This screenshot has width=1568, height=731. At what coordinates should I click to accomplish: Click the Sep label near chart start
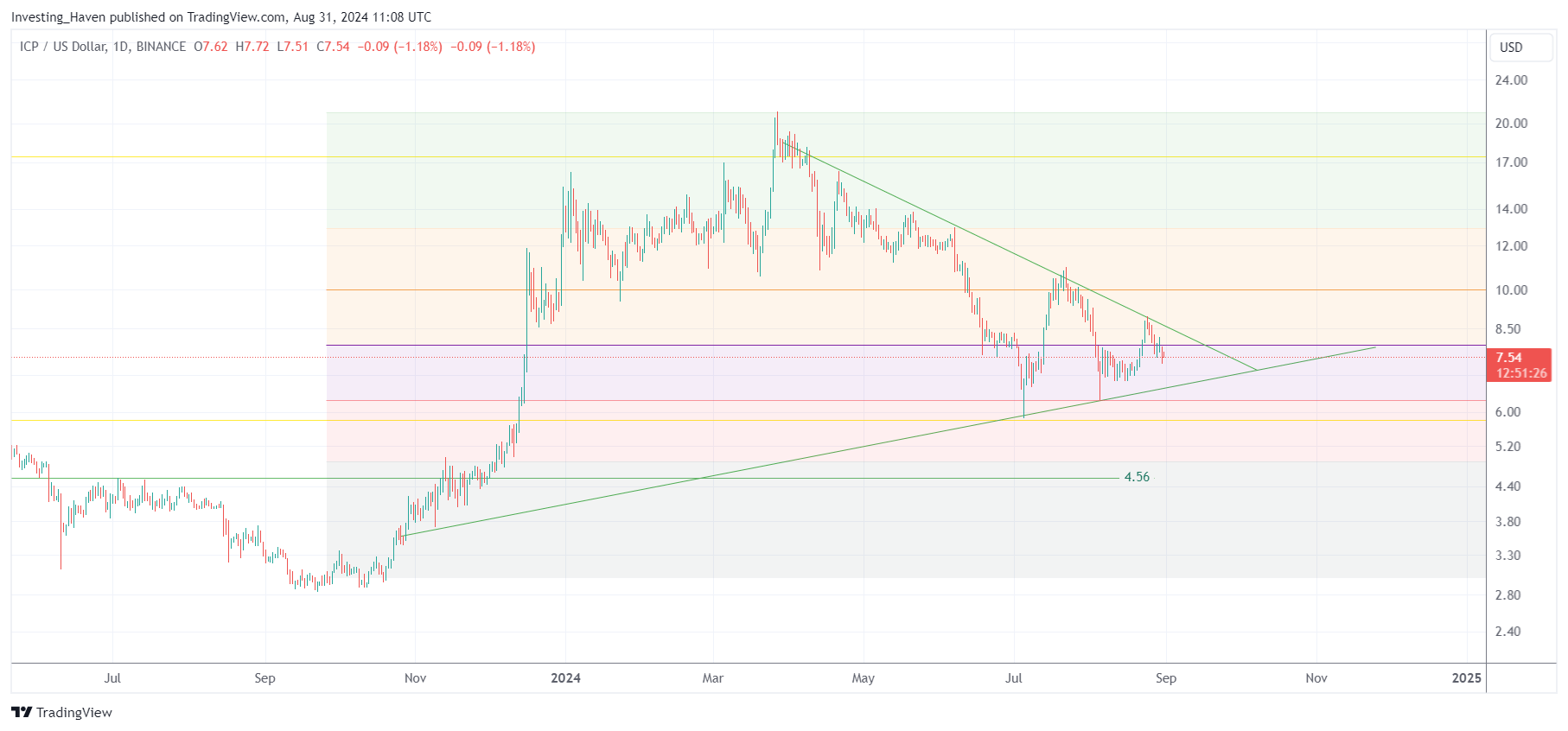265,678
